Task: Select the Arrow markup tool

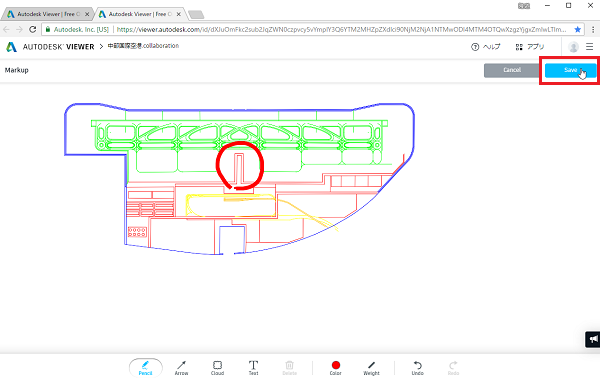Action: tap(181, 368)
